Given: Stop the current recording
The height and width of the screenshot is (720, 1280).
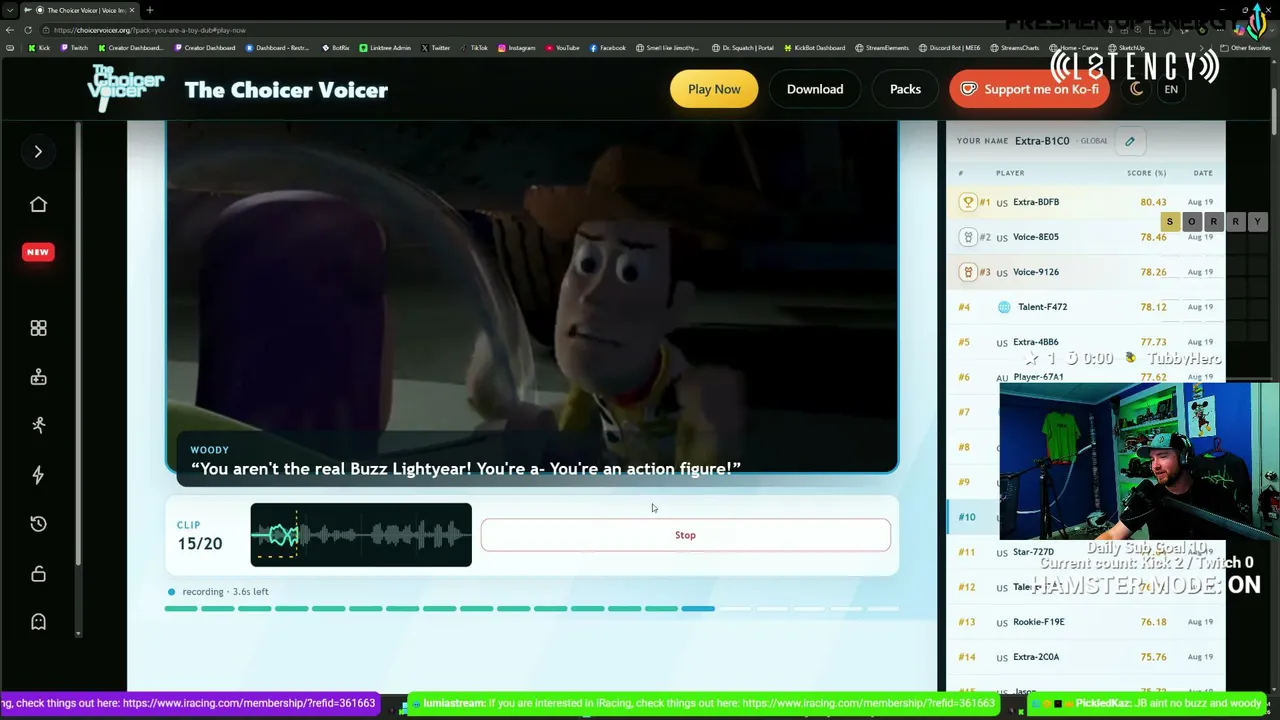Looking at the screenshot, I should (x=685, y=535).
